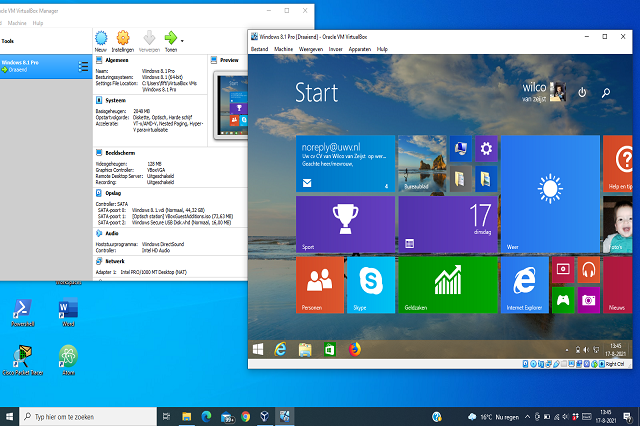
Task: Open Invoer menu in the VM window
Action: (336, 49)
